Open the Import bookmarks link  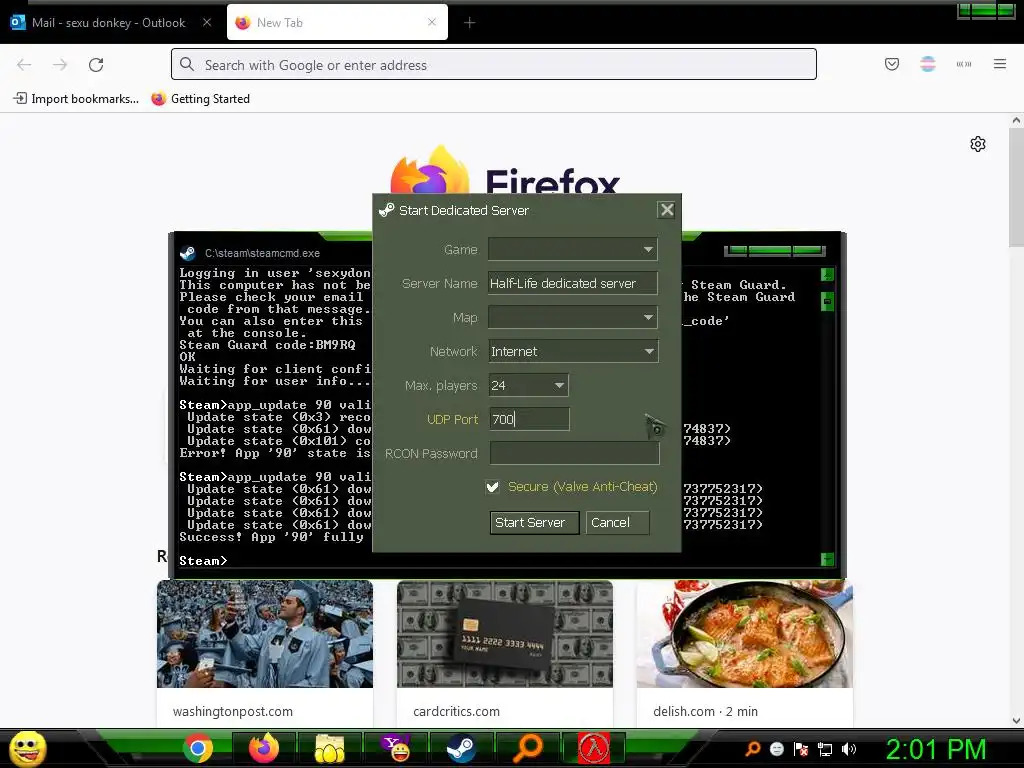pyautogui.click(x=85, y=99)
